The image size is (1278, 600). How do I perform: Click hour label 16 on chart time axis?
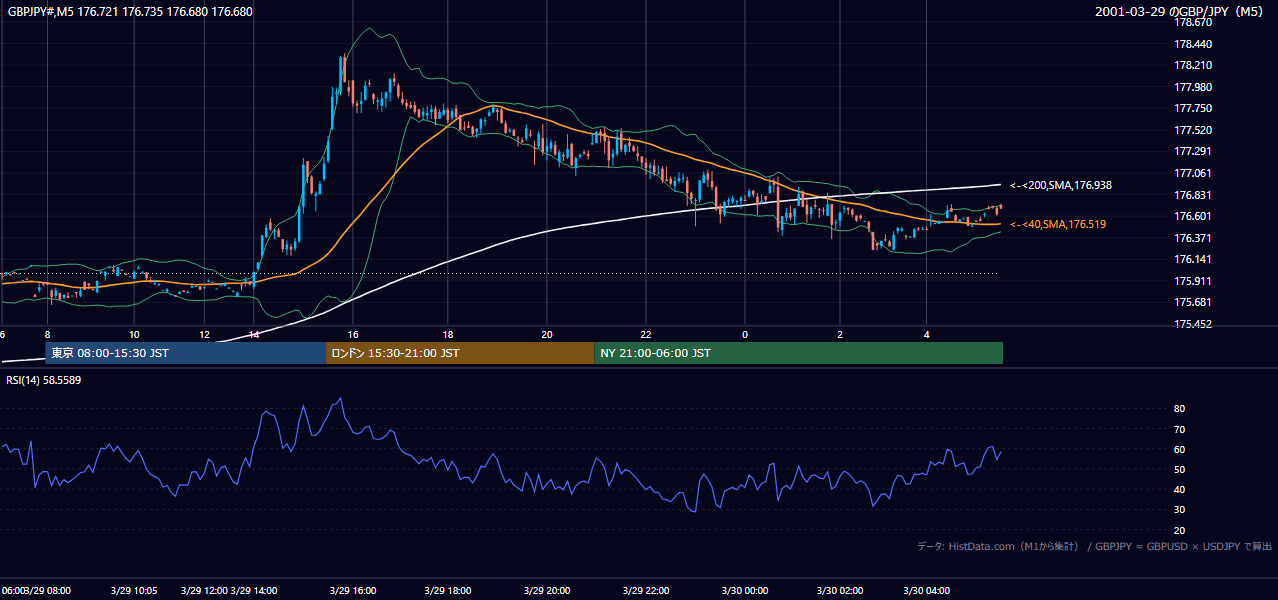coord(352,334)
